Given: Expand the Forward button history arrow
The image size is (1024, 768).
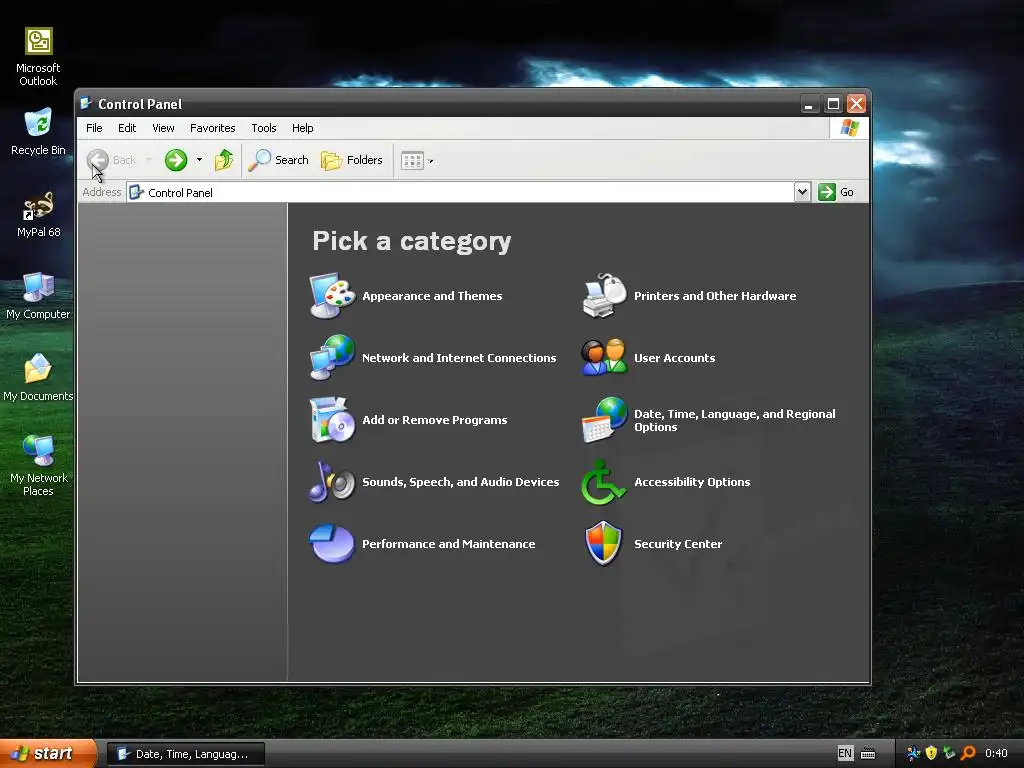Looking at the screenshot, I should [199, 160].
